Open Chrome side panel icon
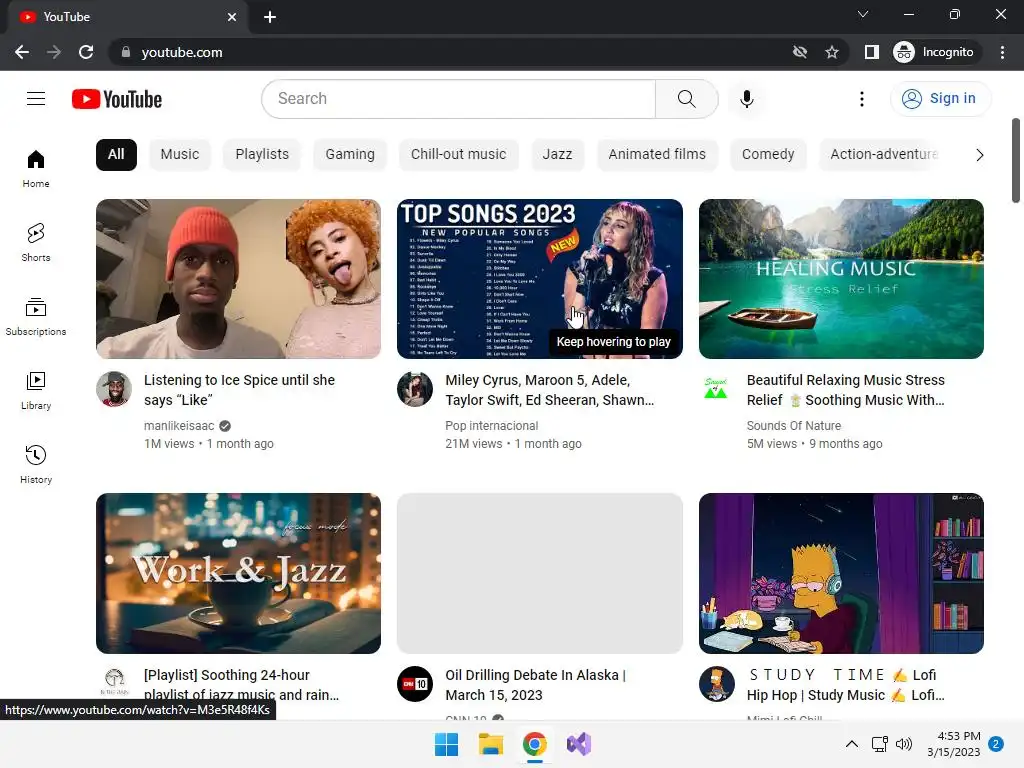Viewport: 1024px width, 768px height. point(871,52)
